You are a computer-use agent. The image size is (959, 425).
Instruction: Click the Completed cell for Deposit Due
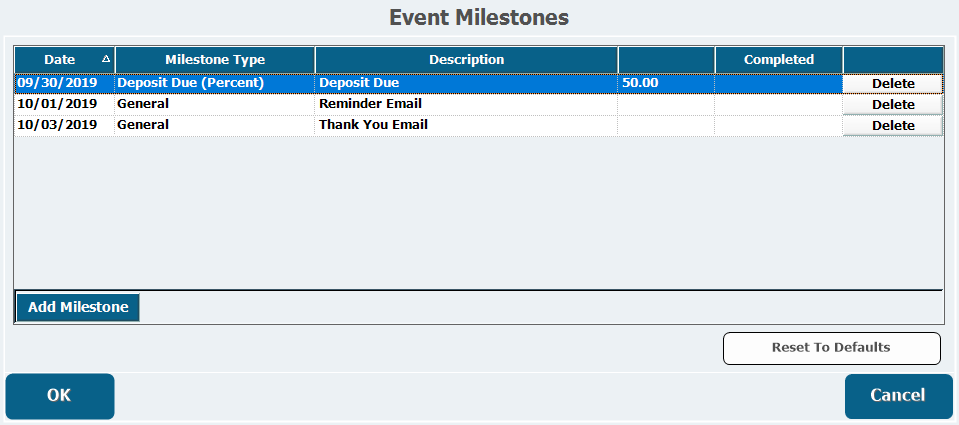(x=778, y=84)
